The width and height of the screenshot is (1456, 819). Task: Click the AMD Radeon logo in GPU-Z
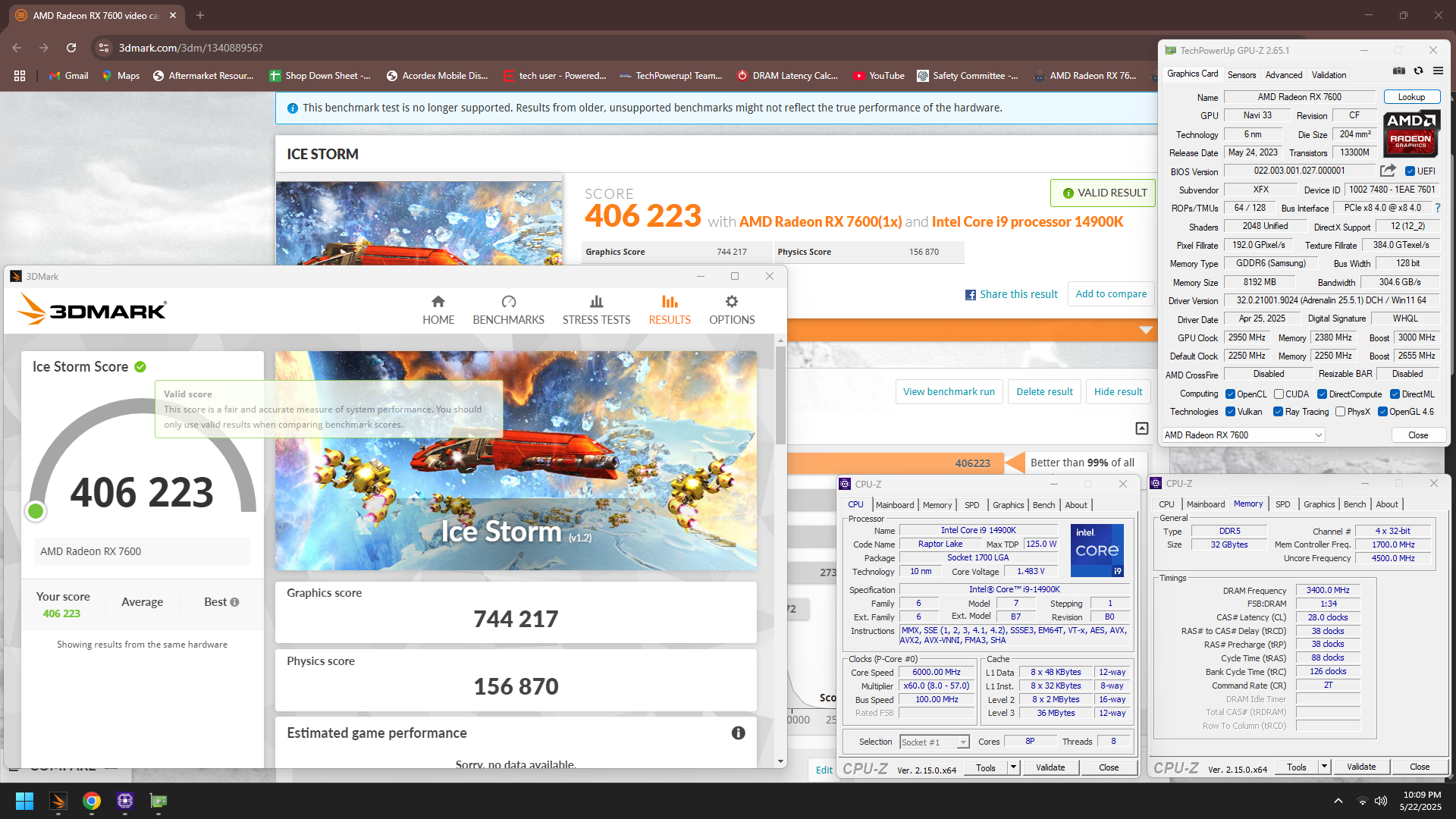click(x=1411, y=133)
